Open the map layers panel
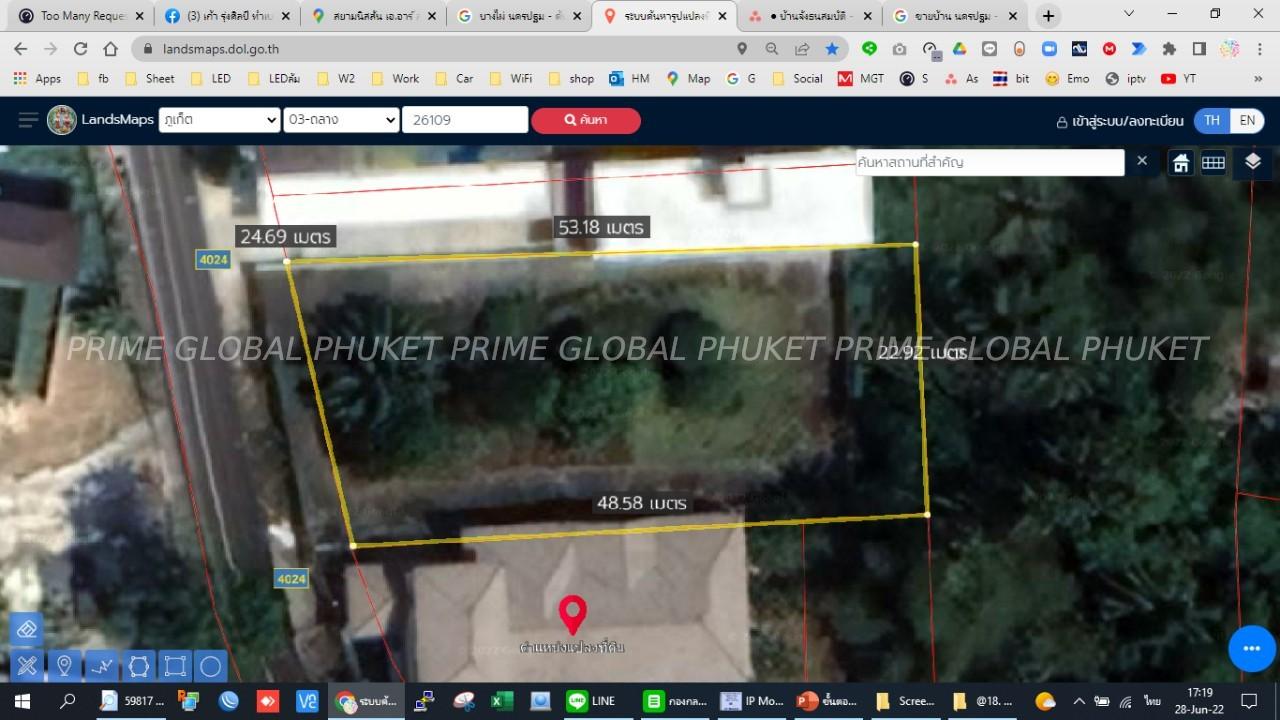 point(1253,162)
